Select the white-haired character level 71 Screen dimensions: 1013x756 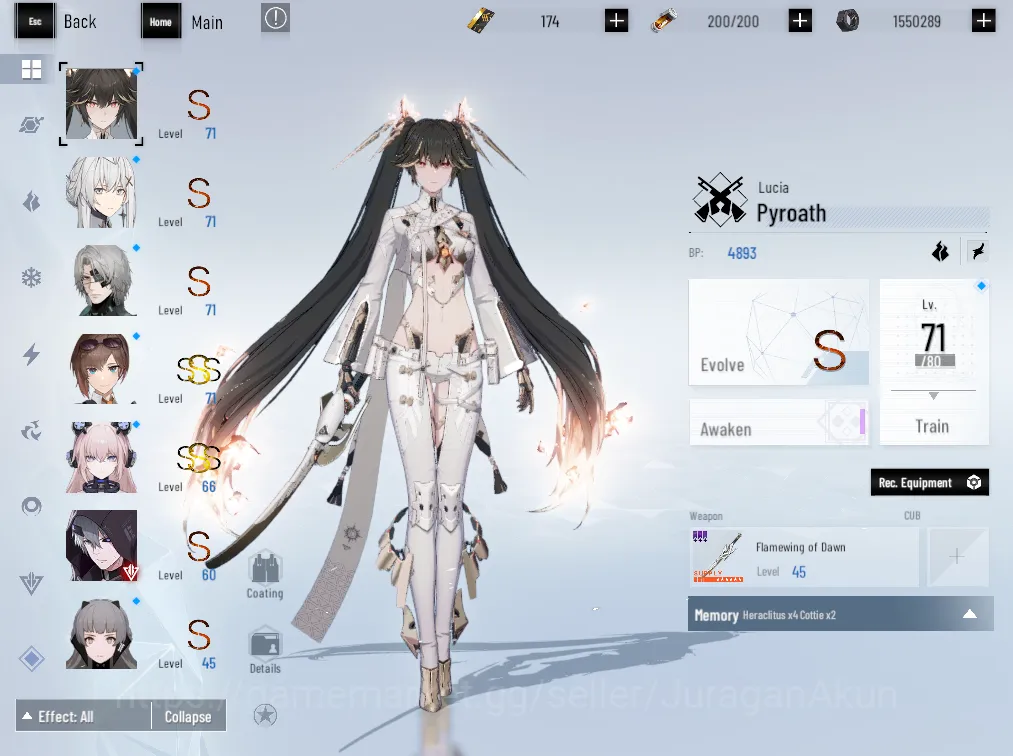[101, 192]
